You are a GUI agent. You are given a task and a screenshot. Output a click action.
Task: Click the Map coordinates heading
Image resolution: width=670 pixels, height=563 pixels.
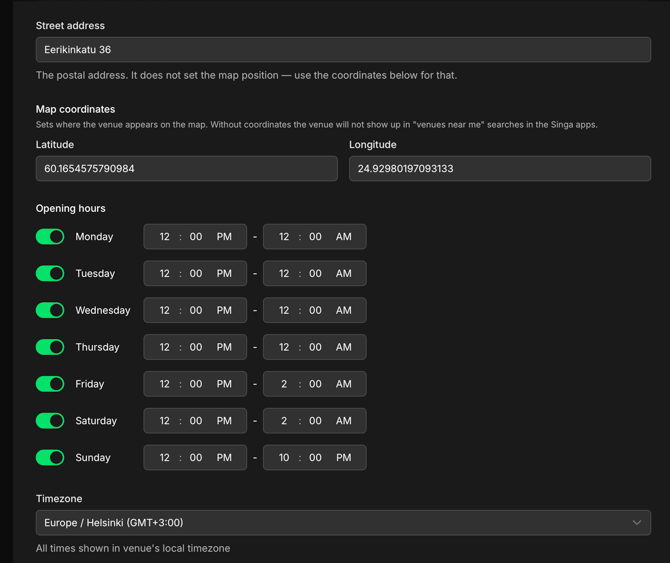75,109
